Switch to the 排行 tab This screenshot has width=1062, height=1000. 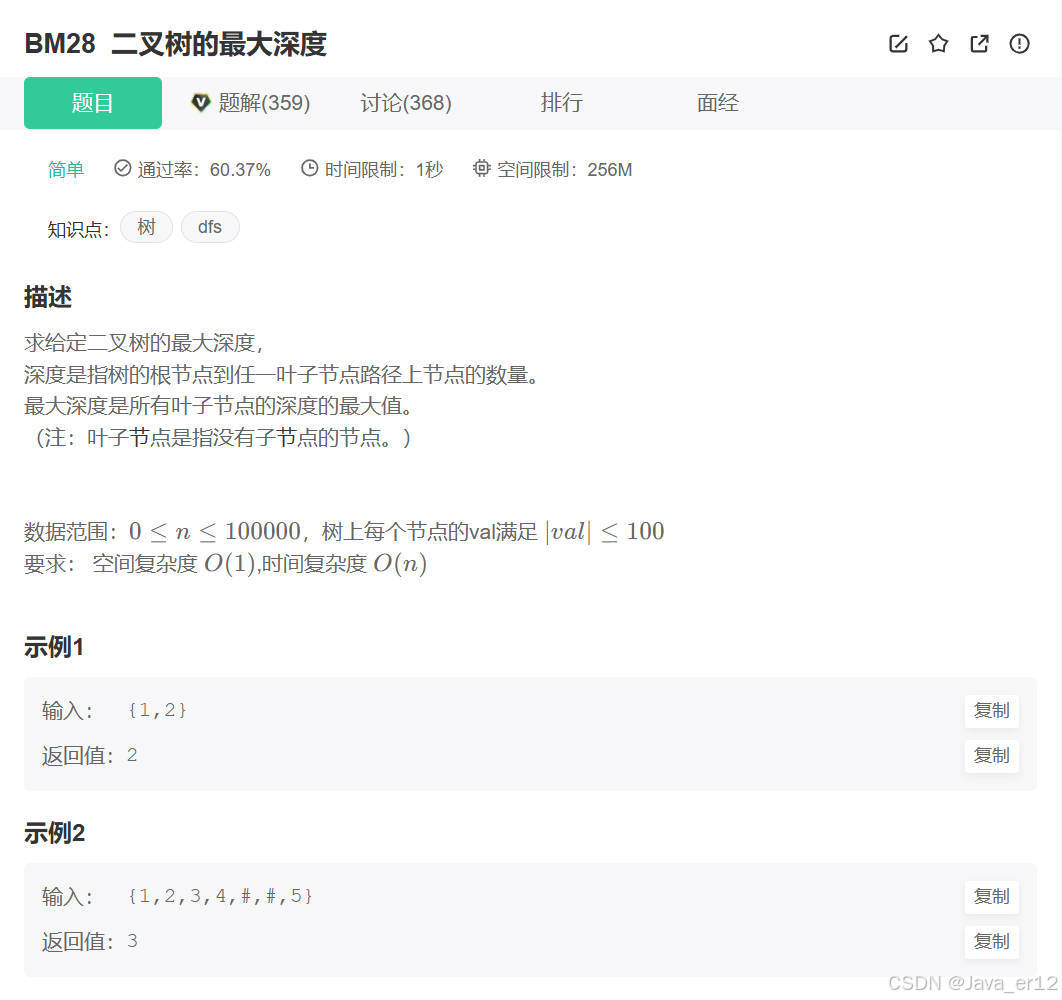coord(561,102)
